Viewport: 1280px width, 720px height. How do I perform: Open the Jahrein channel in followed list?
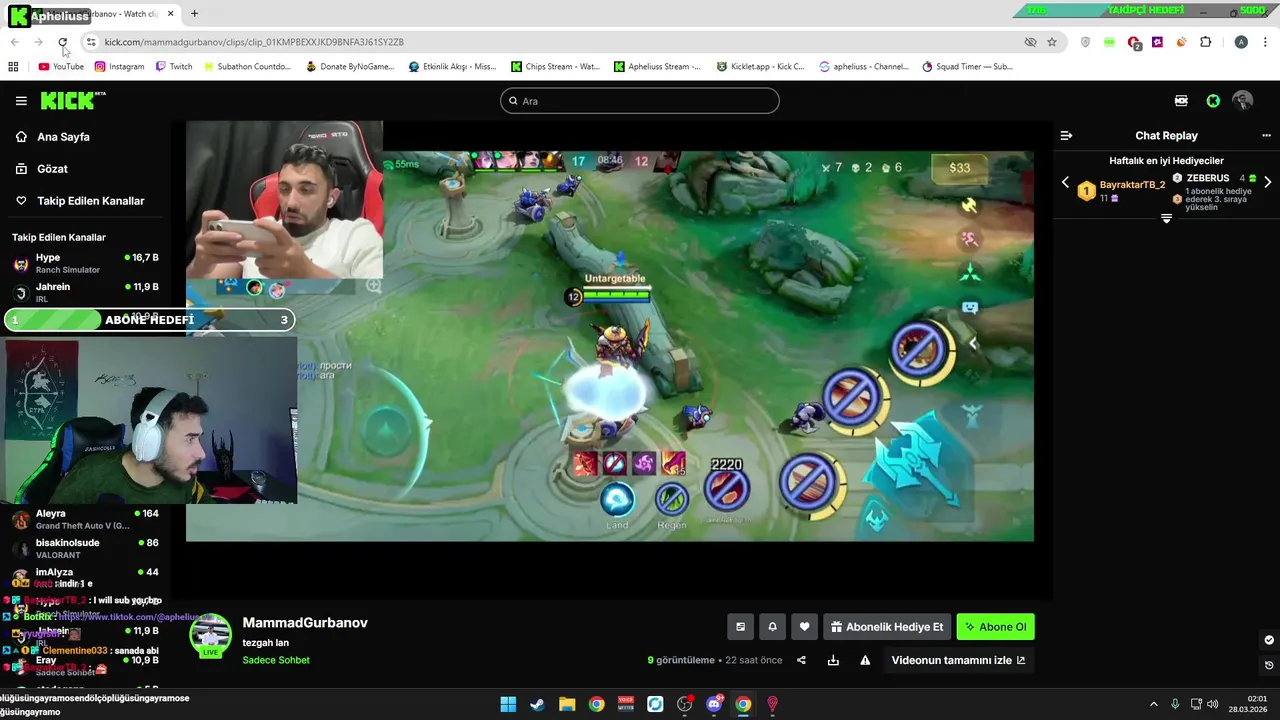point(85,292)
